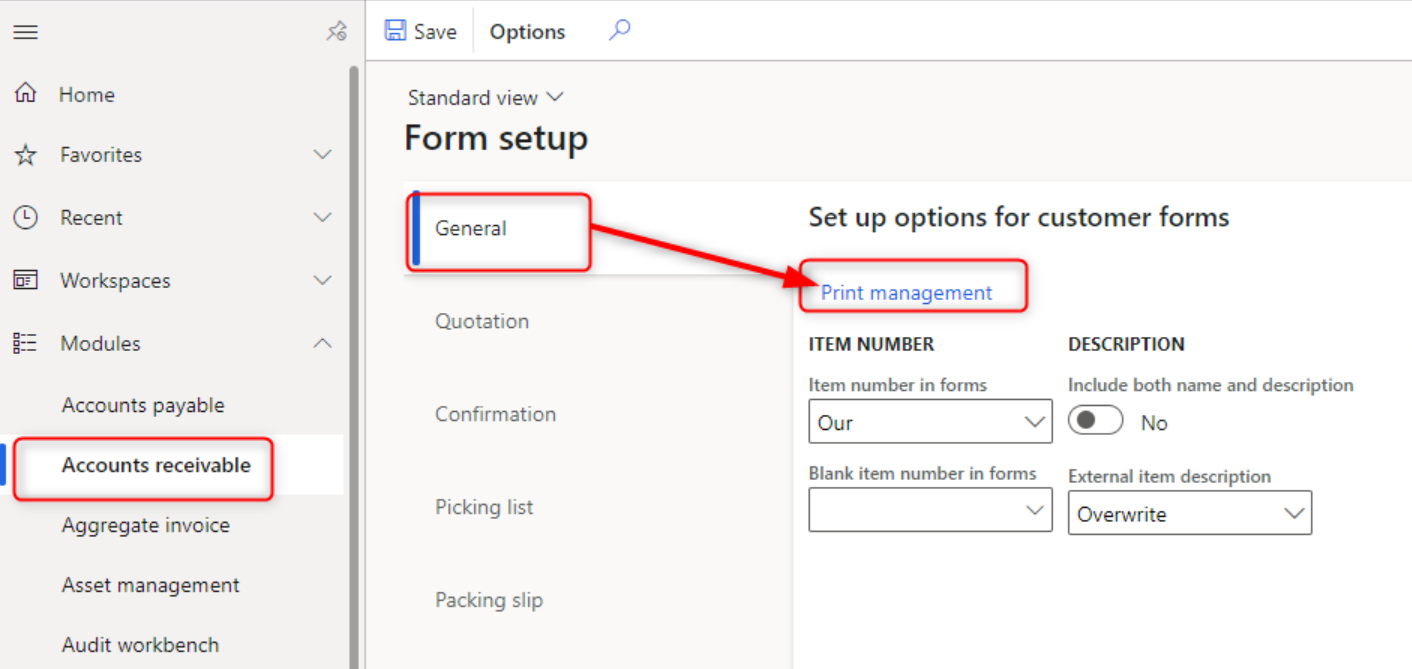The image size is (1412, 669).
Task: Click the Modules label in navigation
Action: [100, 343]
